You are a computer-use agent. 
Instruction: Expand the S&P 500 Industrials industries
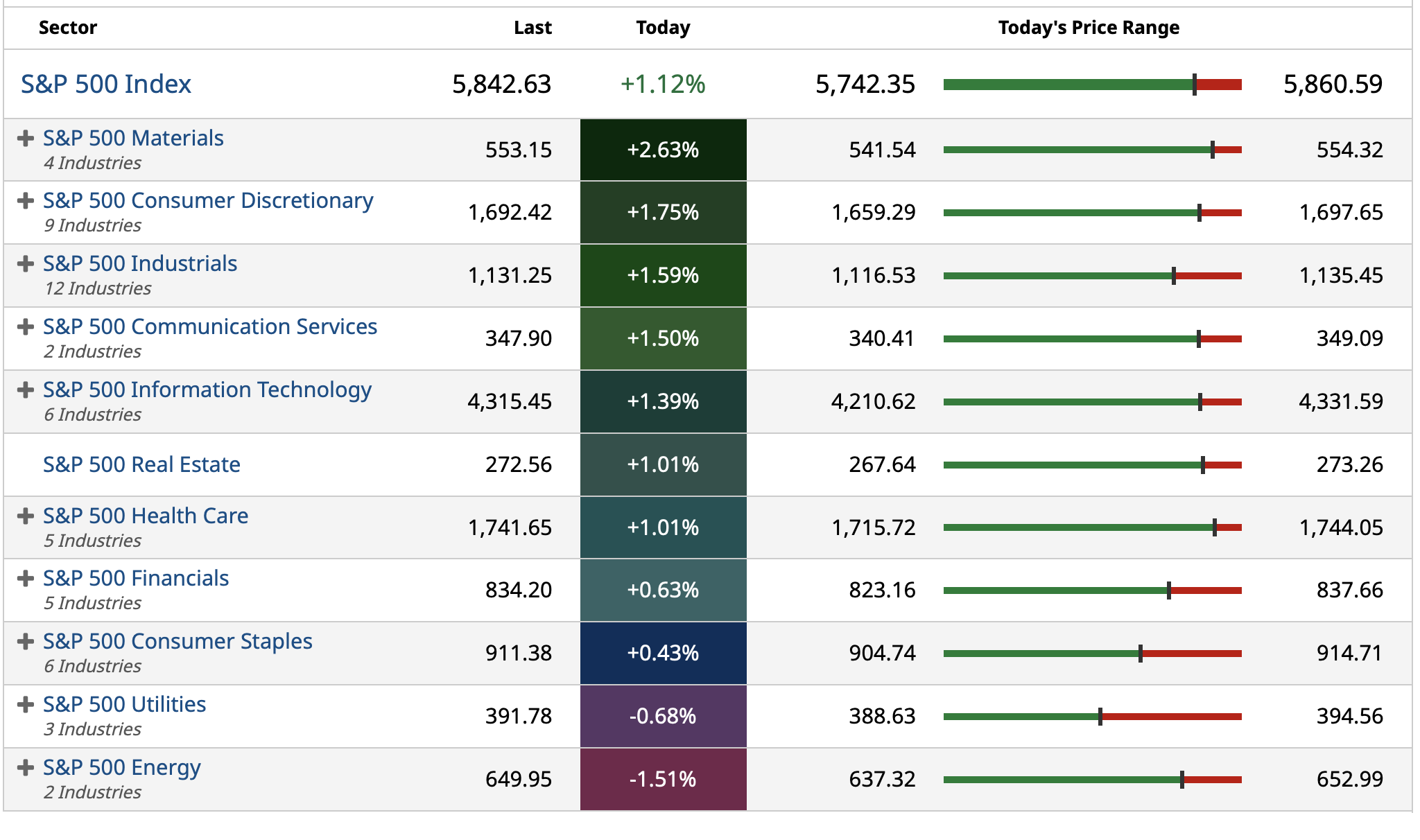[26, 264]
